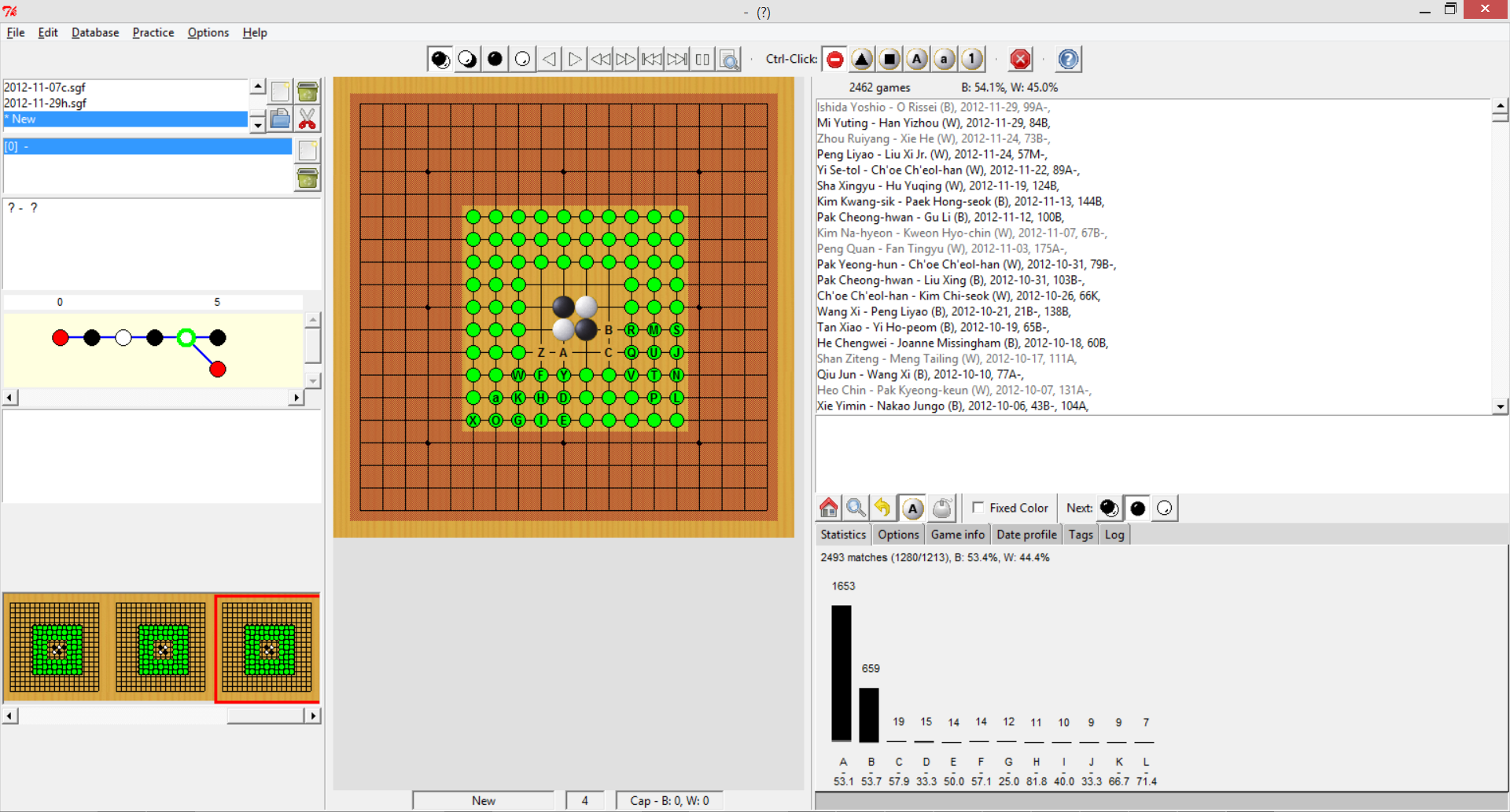Select the red-bordered board thumbnail

click(x=267, y=648)
